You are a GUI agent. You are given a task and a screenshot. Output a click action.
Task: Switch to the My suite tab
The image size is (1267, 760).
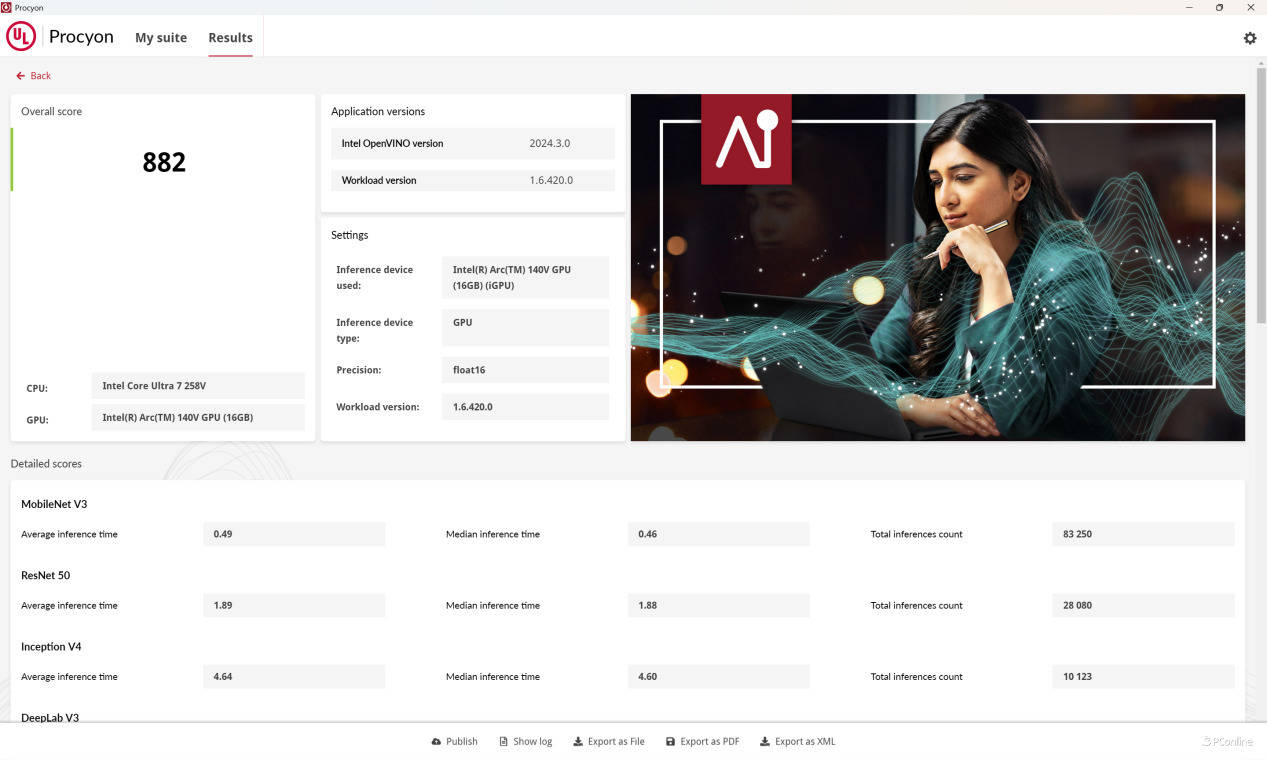click(161, 38)
